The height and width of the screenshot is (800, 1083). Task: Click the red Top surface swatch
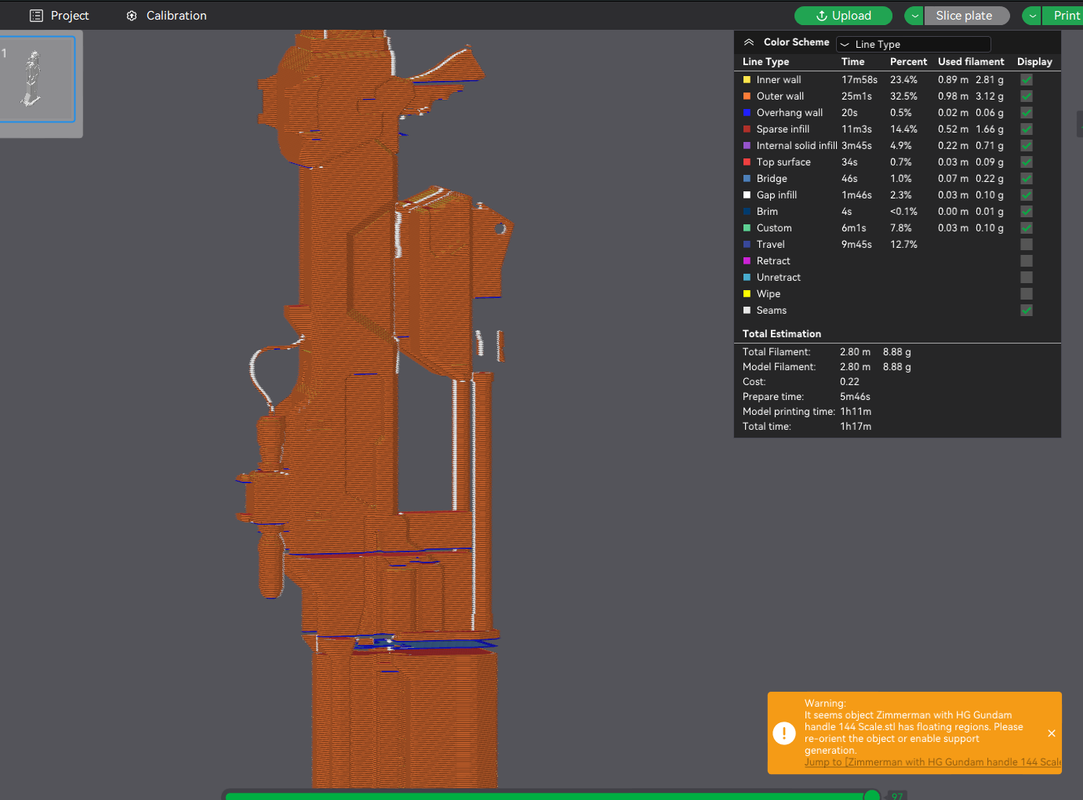pos(747,162)
